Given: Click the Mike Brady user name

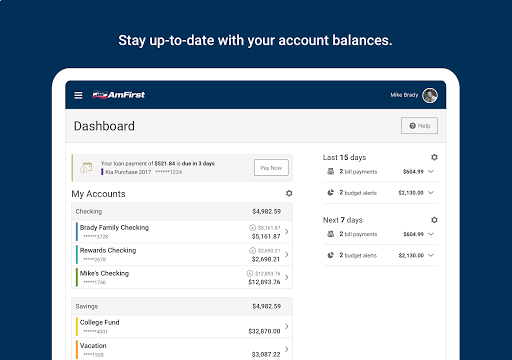Looking at the screenshot, I should (404, 95).
